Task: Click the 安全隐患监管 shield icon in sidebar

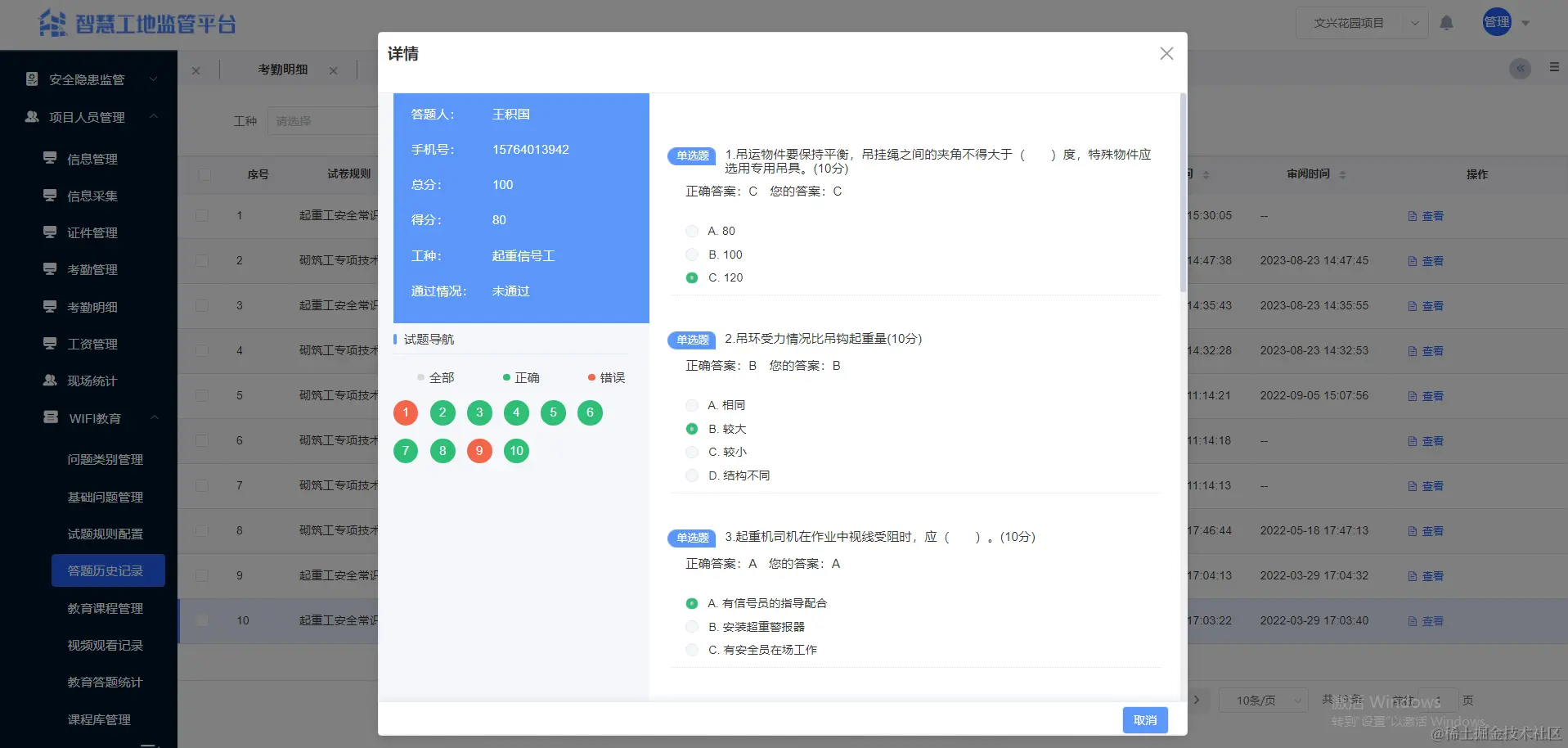Action: pyautogui.click(x=31, y=79)
